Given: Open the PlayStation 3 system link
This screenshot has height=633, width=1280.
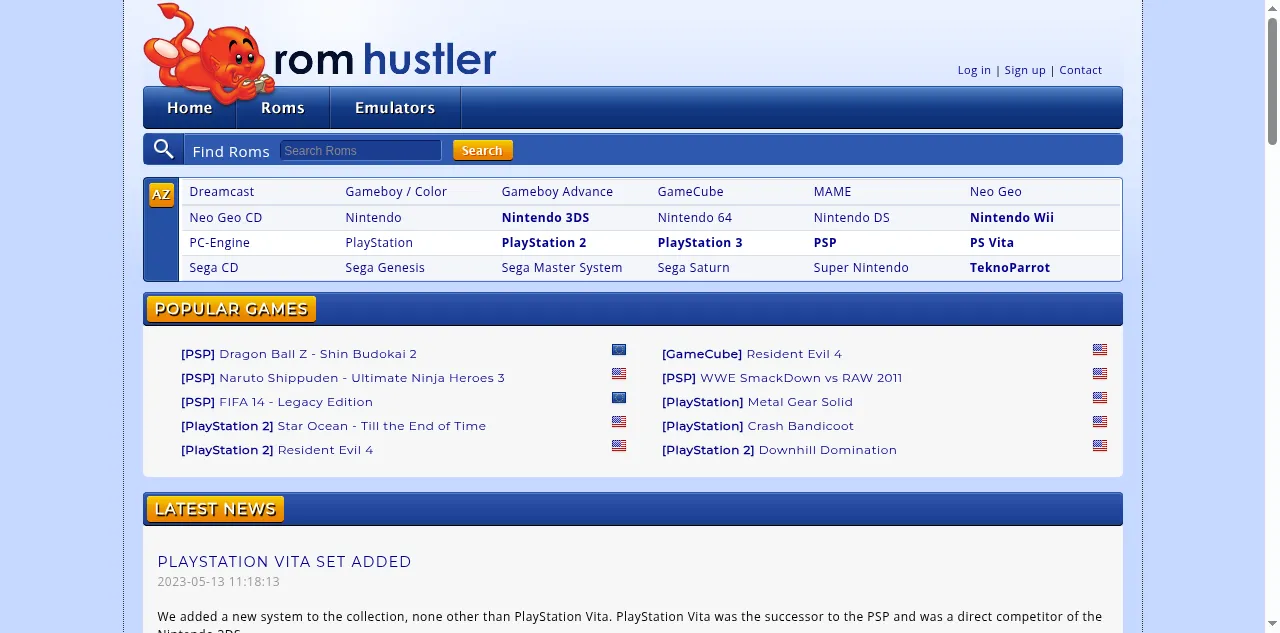Looking at the screenshot, I should [x=700, y=243].
